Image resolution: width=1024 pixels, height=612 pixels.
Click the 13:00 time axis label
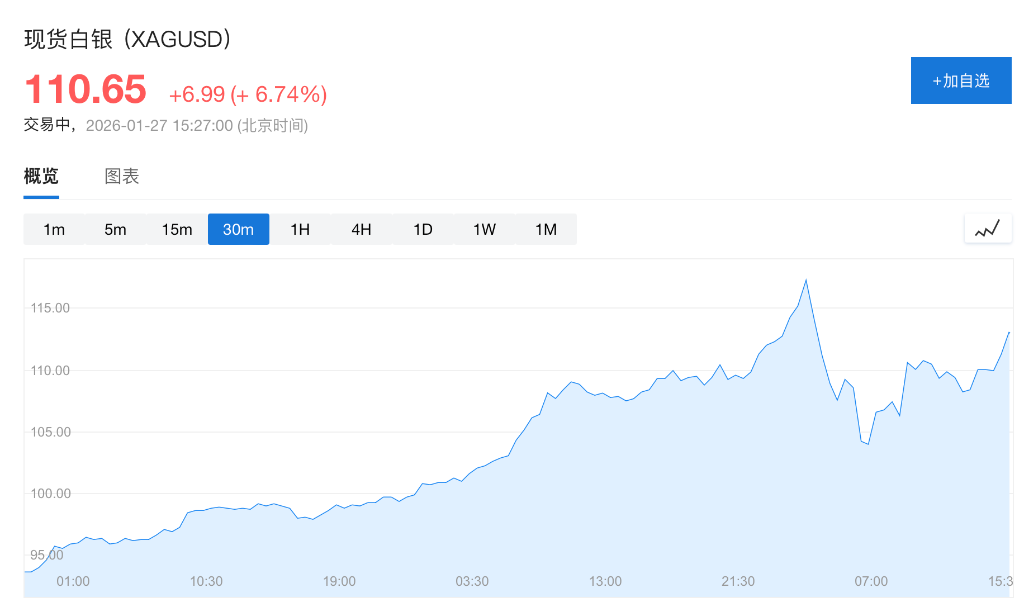[605, 581]
